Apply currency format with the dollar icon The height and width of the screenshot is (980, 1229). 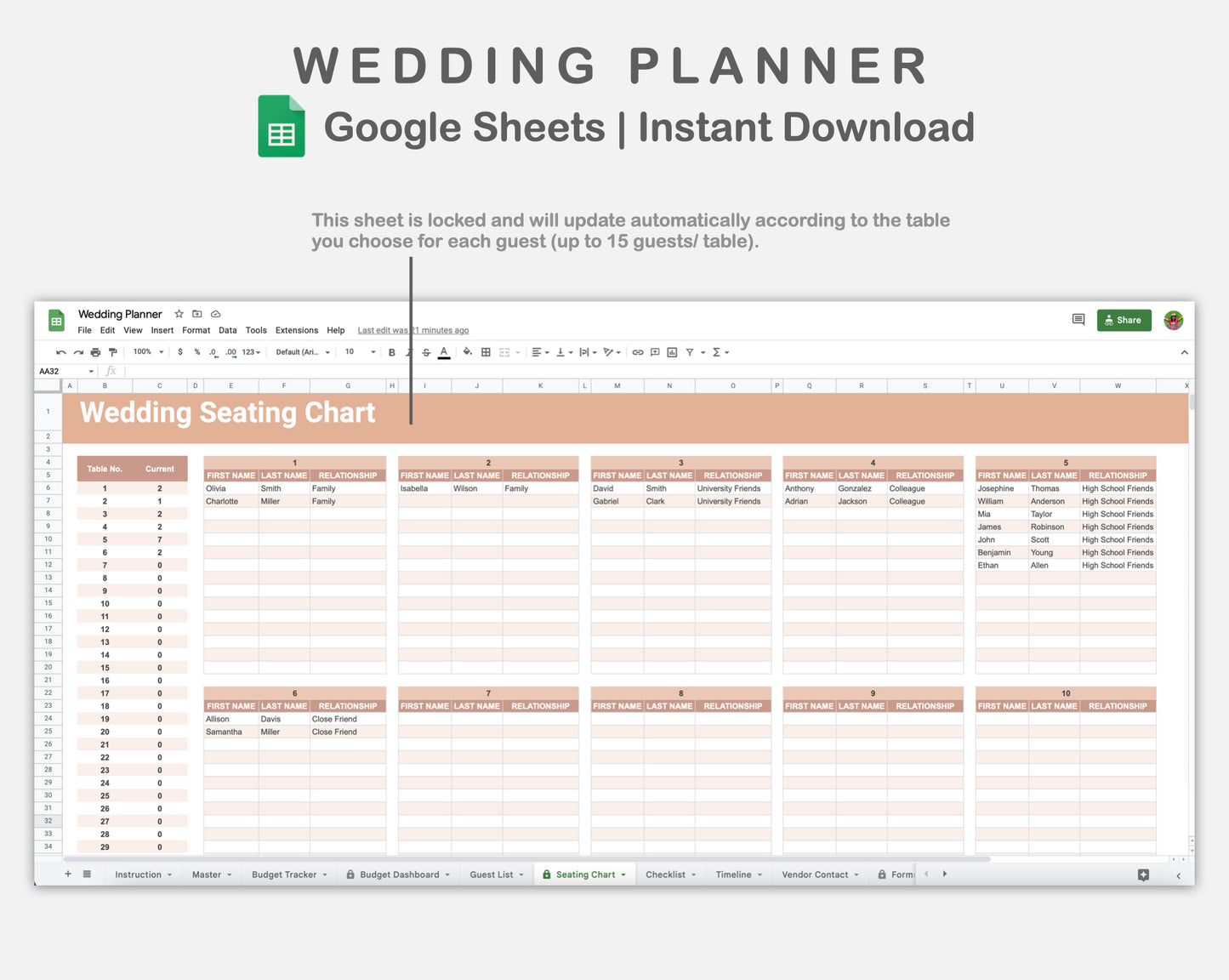coord(180,351)
